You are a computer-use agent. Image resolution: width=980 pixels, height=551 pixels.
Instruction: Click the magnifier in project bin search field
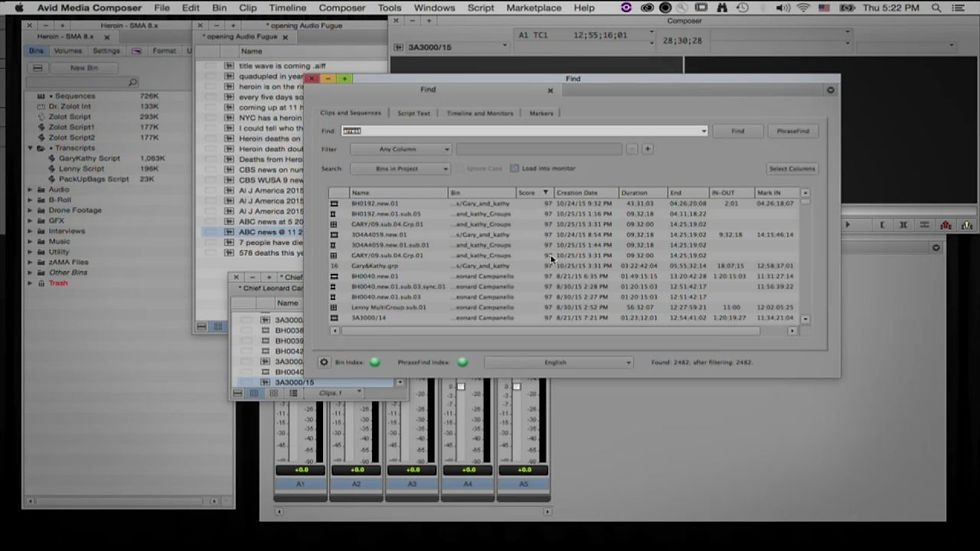tap(132, 82)
